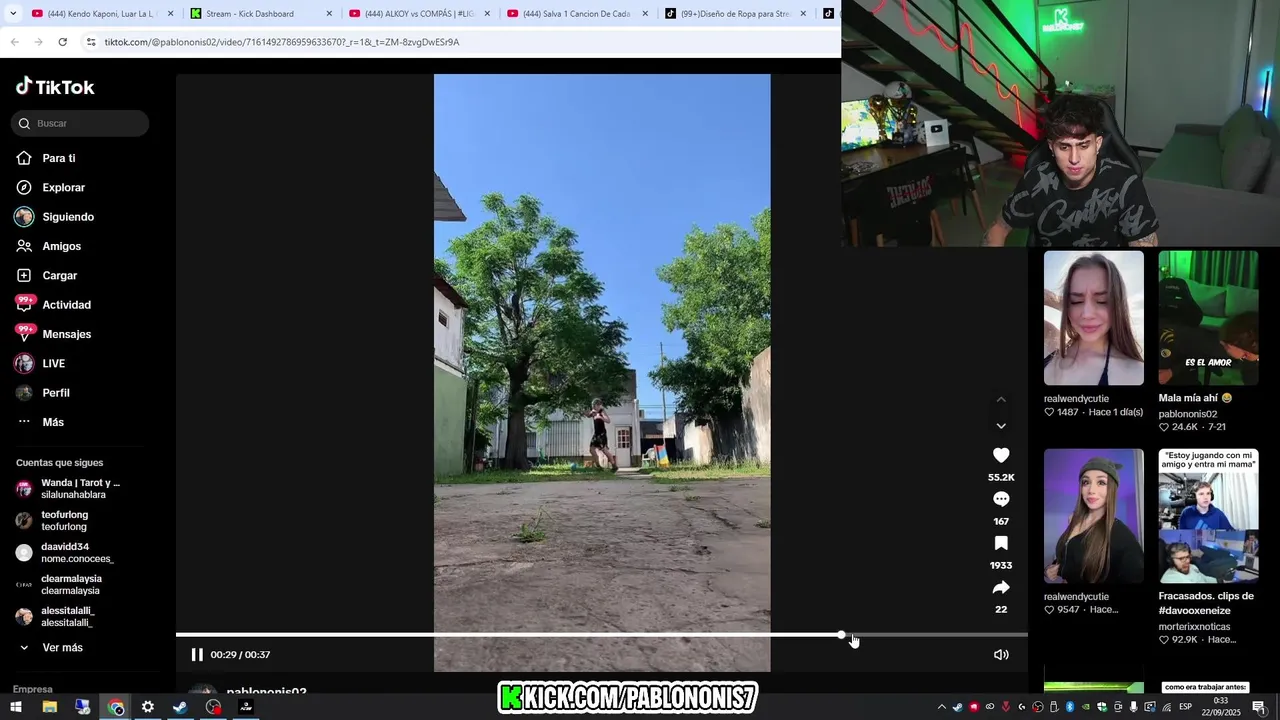Close the ALKOY vs COMPÁS tab
Image resolution: width=1280 pixels, height=720 pixels.
tap(487, 14)
